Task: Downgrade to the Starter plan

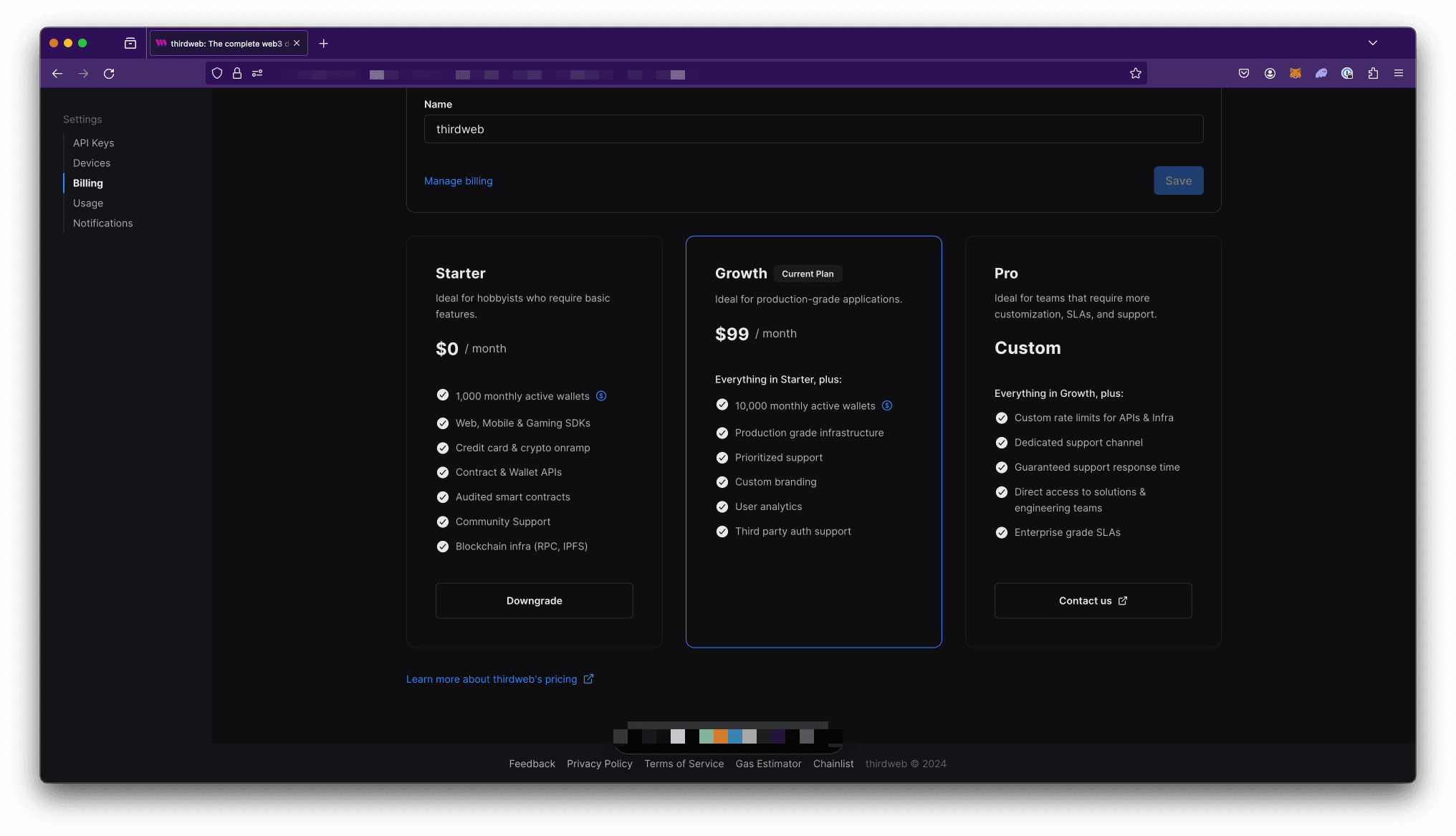Action: point(534,600)
